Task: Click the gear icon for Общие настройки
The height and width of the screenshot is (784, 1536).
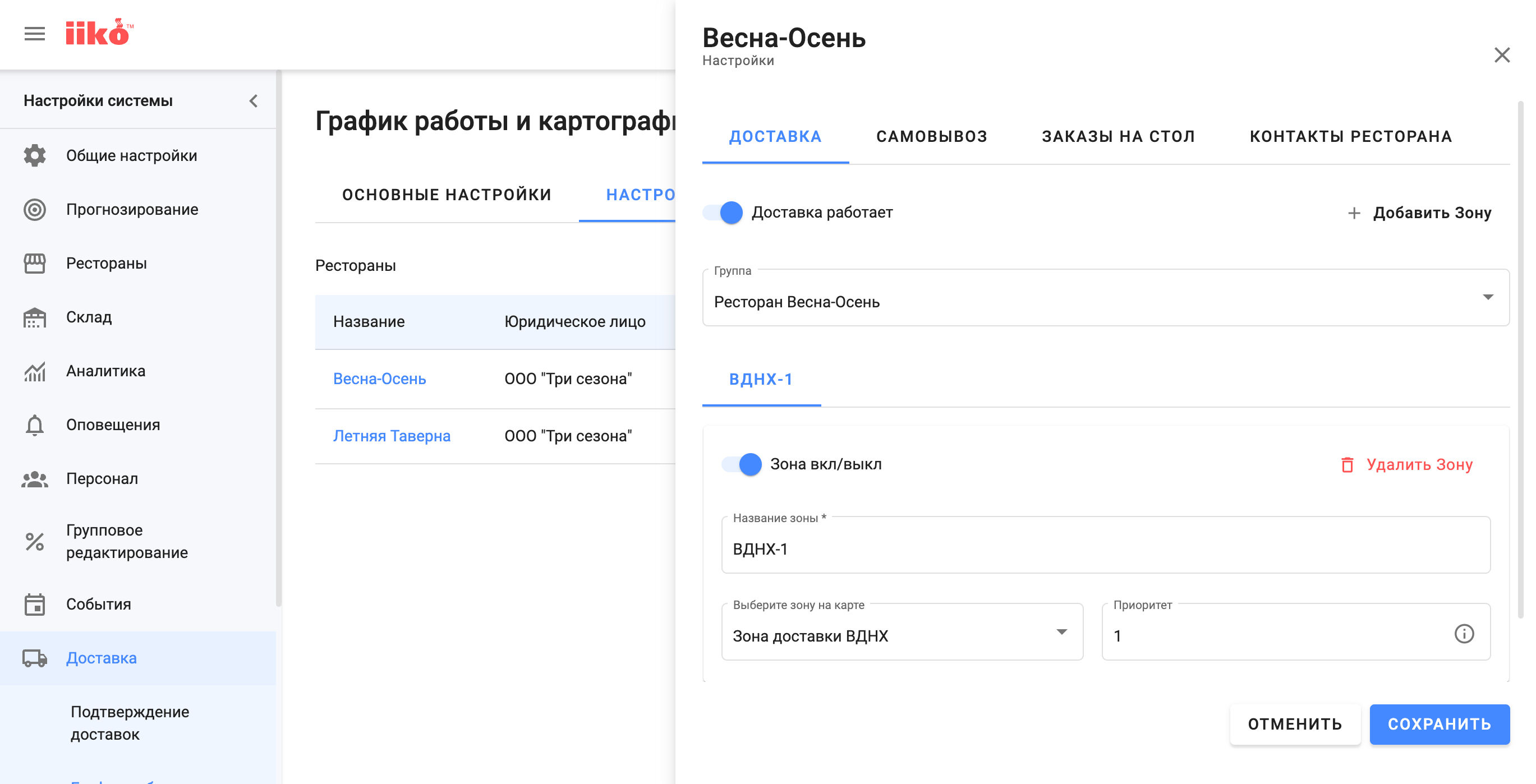Action: tap(35, 155)
